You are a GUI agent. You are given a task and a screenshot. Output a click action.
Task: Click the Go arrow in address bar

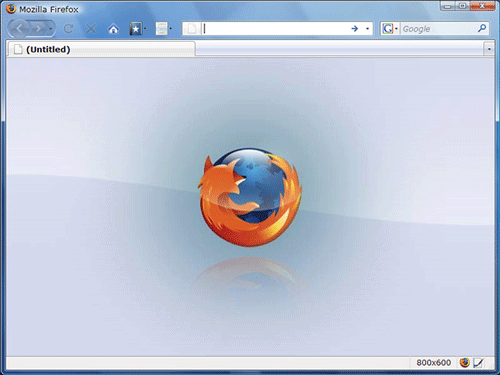click(x=355, y=29)
